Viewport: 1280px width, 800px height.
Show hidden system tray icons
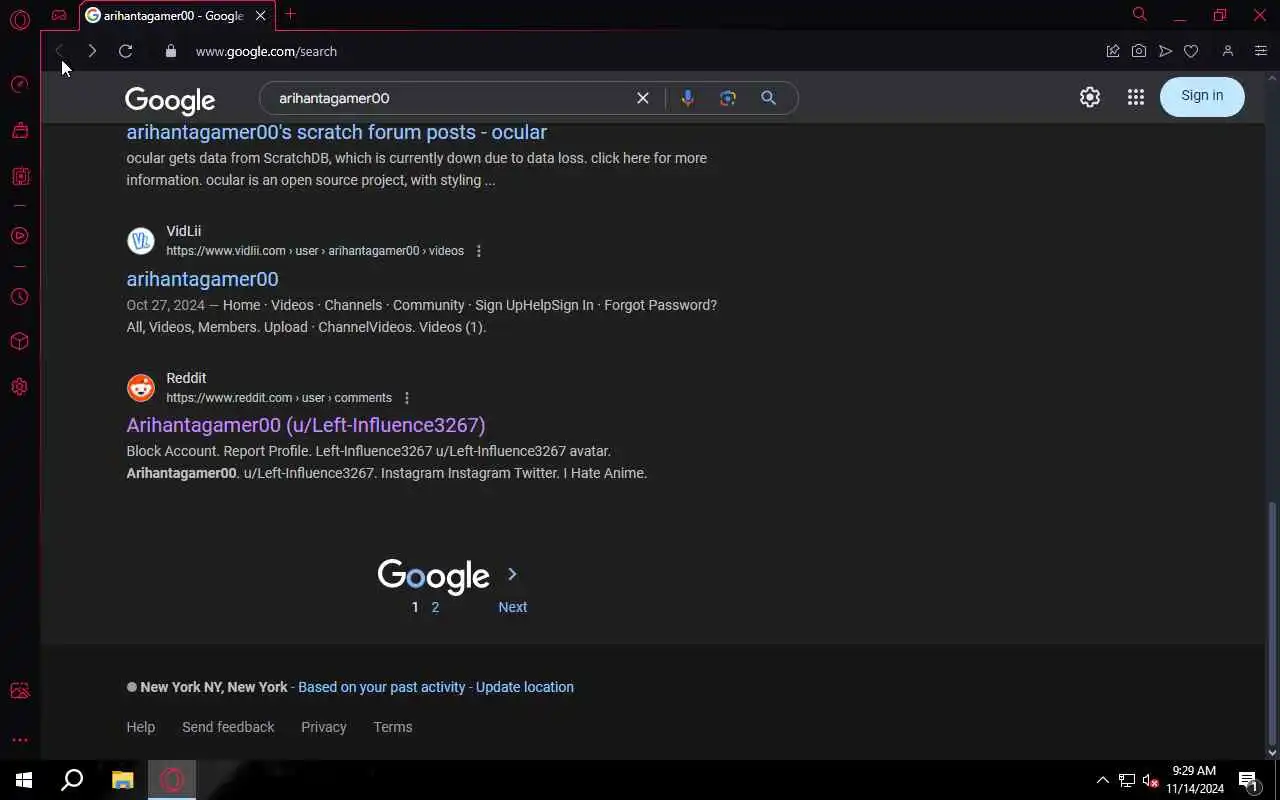point(1102,780)
